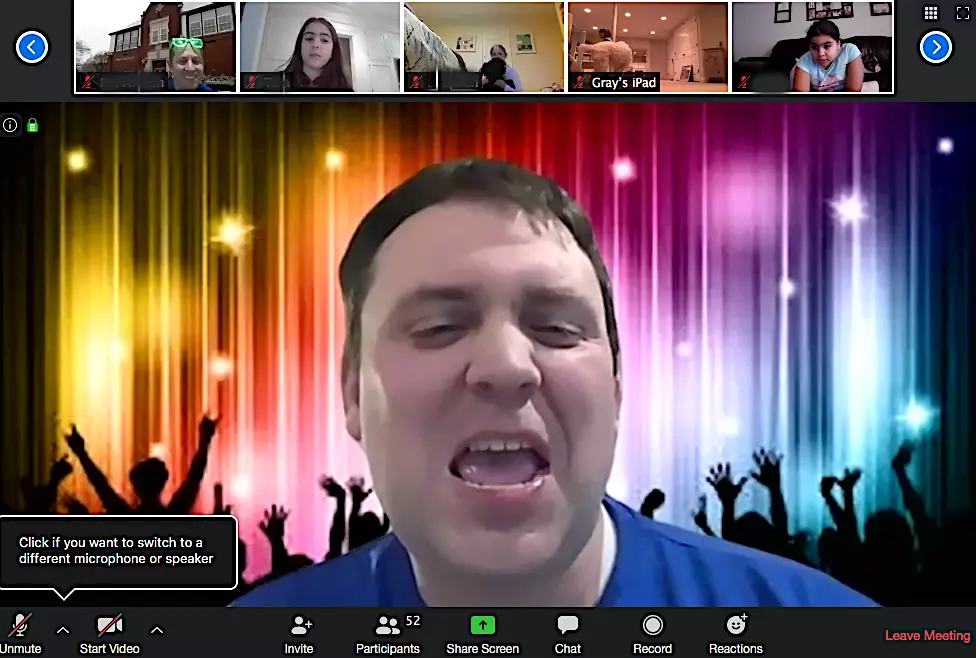Unmute the microphone
The width and height of the screenshot is (976, 658).
point(21,633)
